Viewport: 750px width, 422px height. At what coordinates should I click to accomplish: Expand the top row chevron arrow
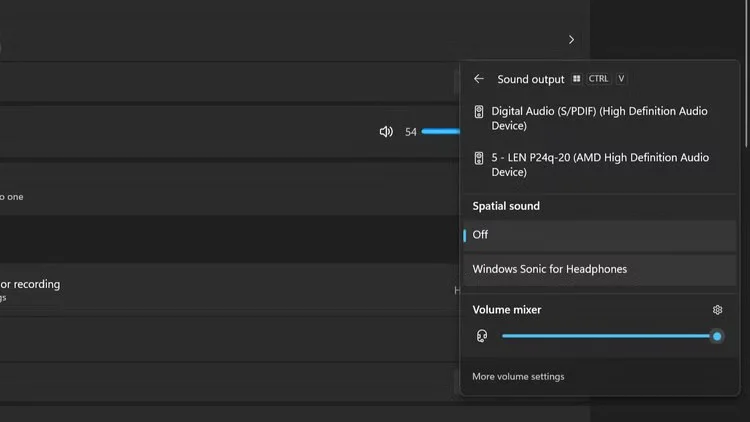click(571, 40)
